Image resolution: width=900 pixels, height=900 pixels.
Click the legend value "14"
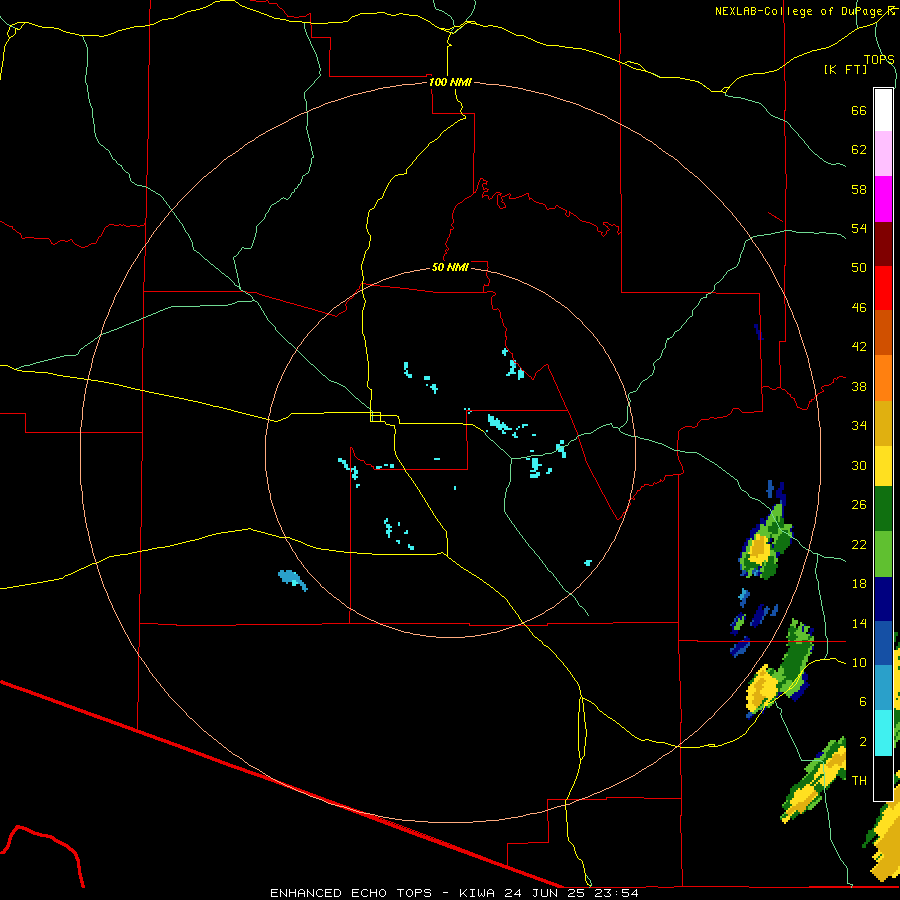(x=859, y=623)
